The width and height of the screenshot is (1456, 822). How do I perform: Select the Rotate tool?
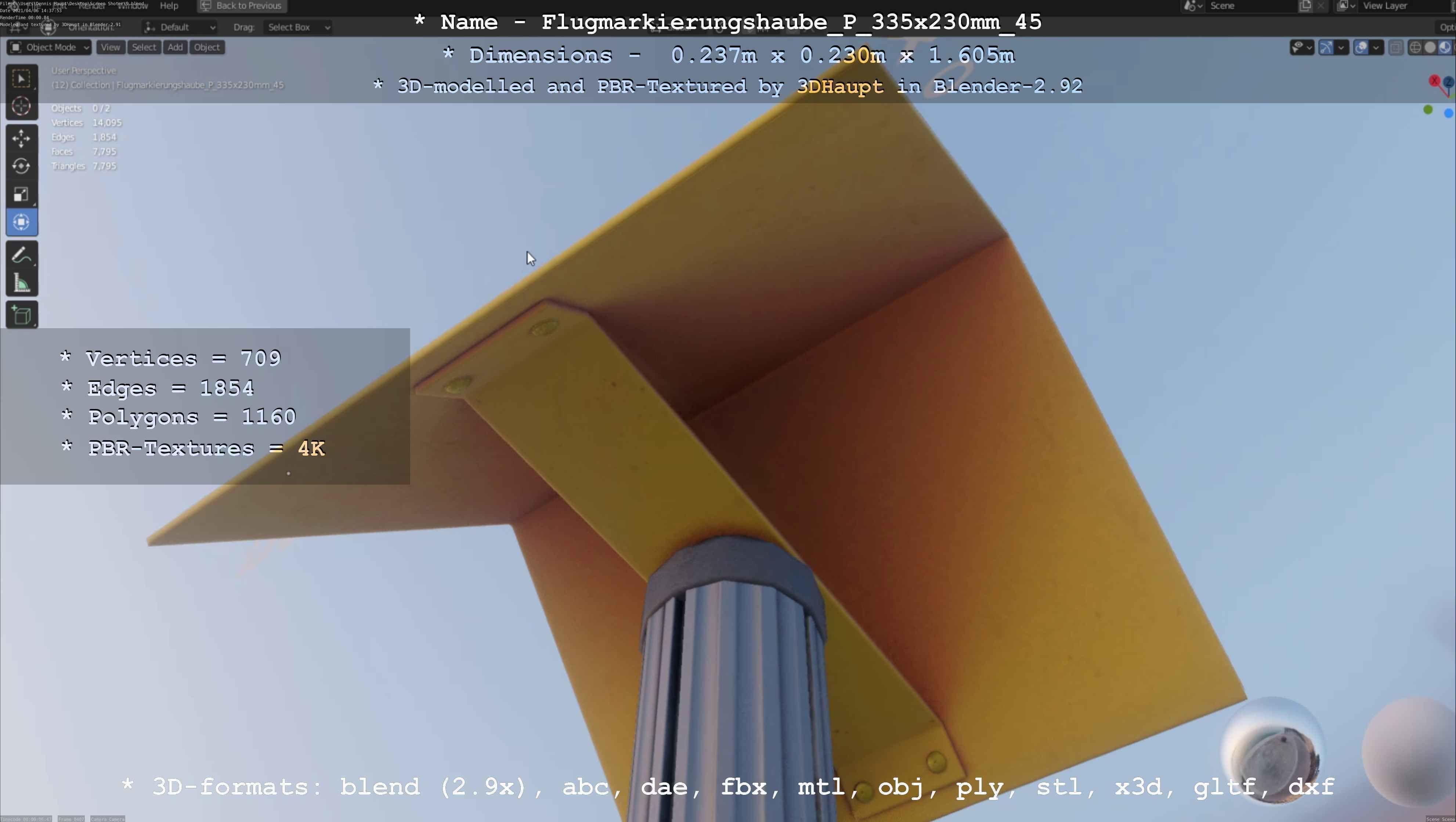[x=21, y=166]
